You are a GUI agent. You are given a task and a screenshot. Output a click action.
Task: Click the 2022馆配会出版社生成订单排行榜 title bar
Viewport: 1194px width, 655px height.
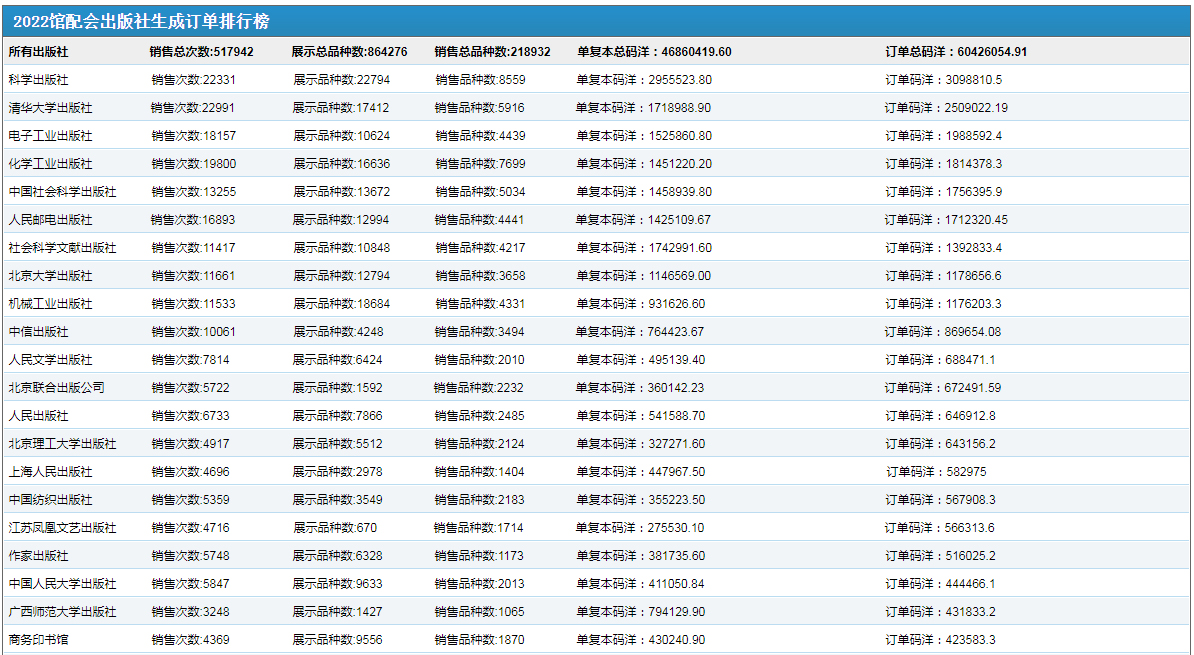pos(141,22)
